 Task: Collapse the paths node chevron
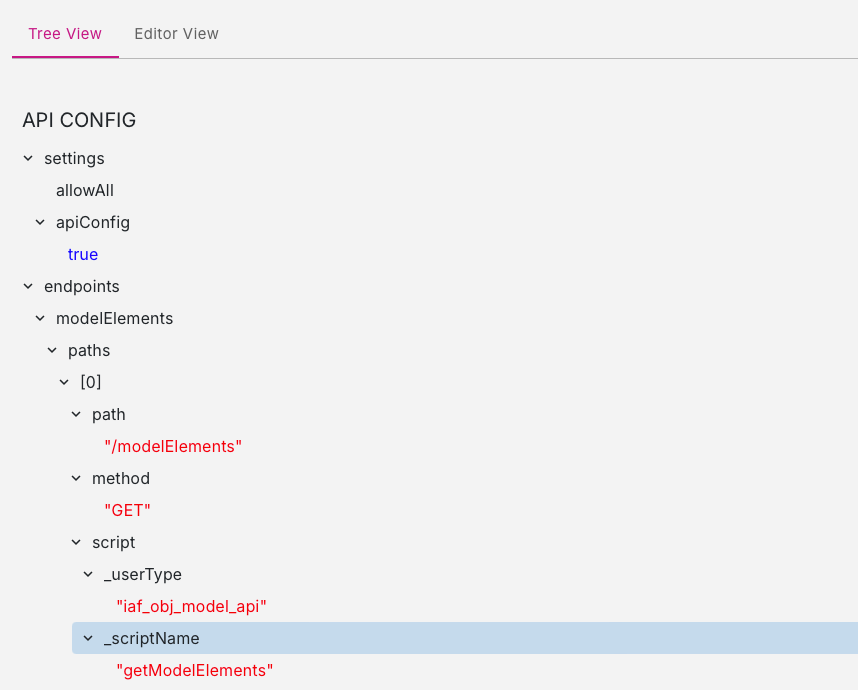[x=52, y=350]
